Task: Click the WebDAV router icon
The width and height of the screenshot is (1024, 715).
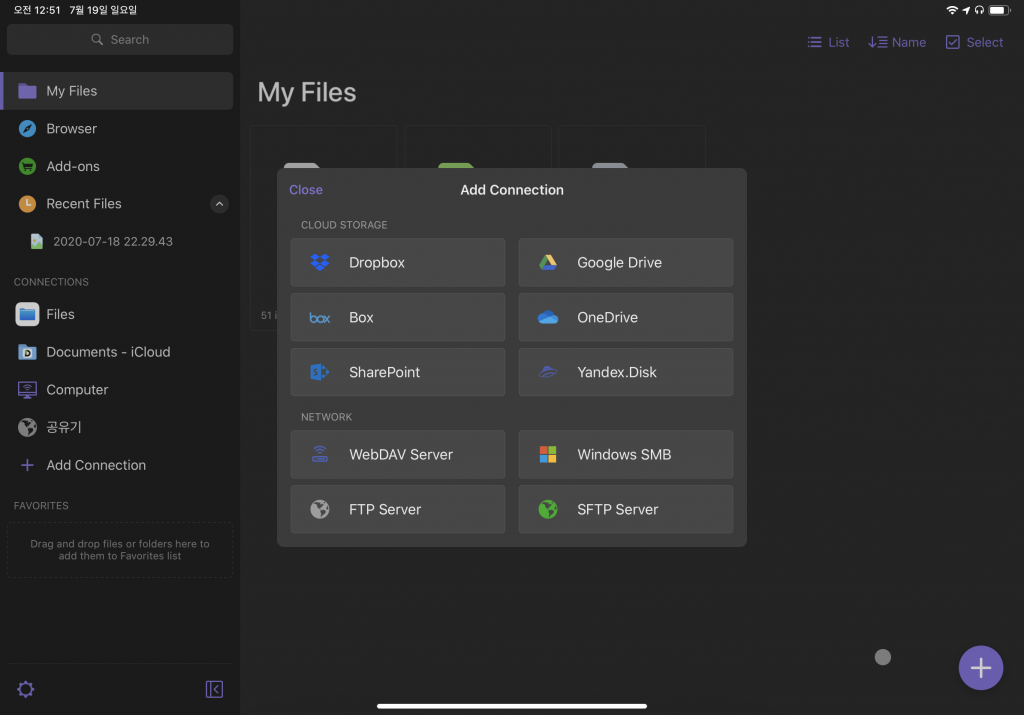Action: [319, 454]
